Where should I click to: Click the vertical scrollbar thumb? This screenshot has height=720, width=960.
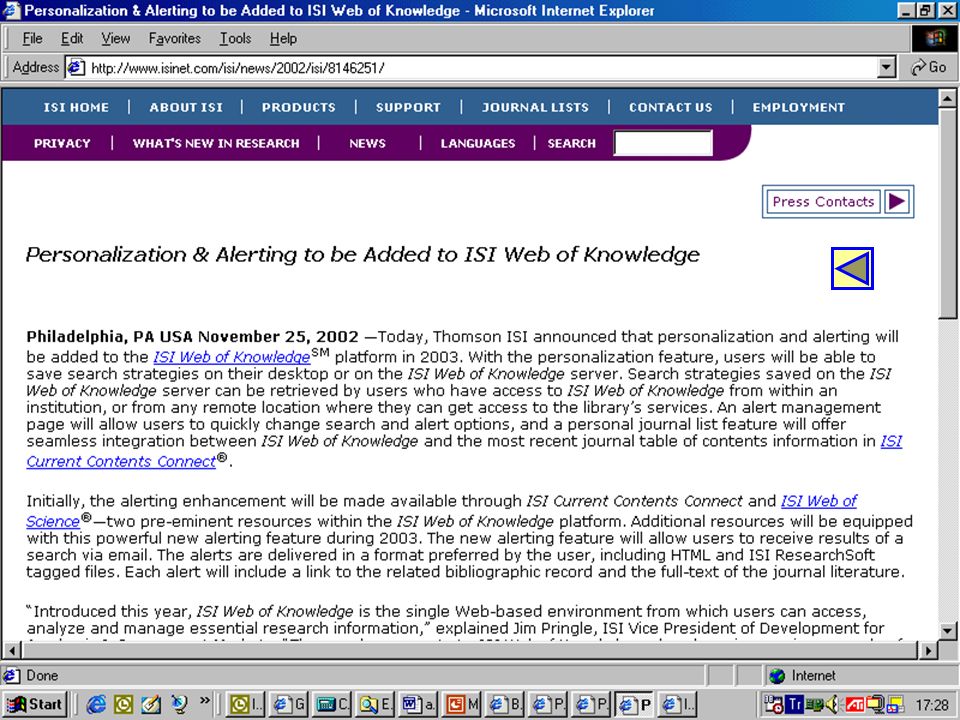click(x=947, y=213)
